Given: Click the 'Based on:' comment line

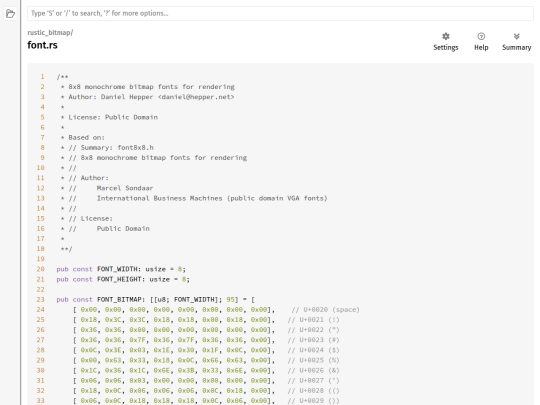Looking at the screenshot, I should [86, 137].
